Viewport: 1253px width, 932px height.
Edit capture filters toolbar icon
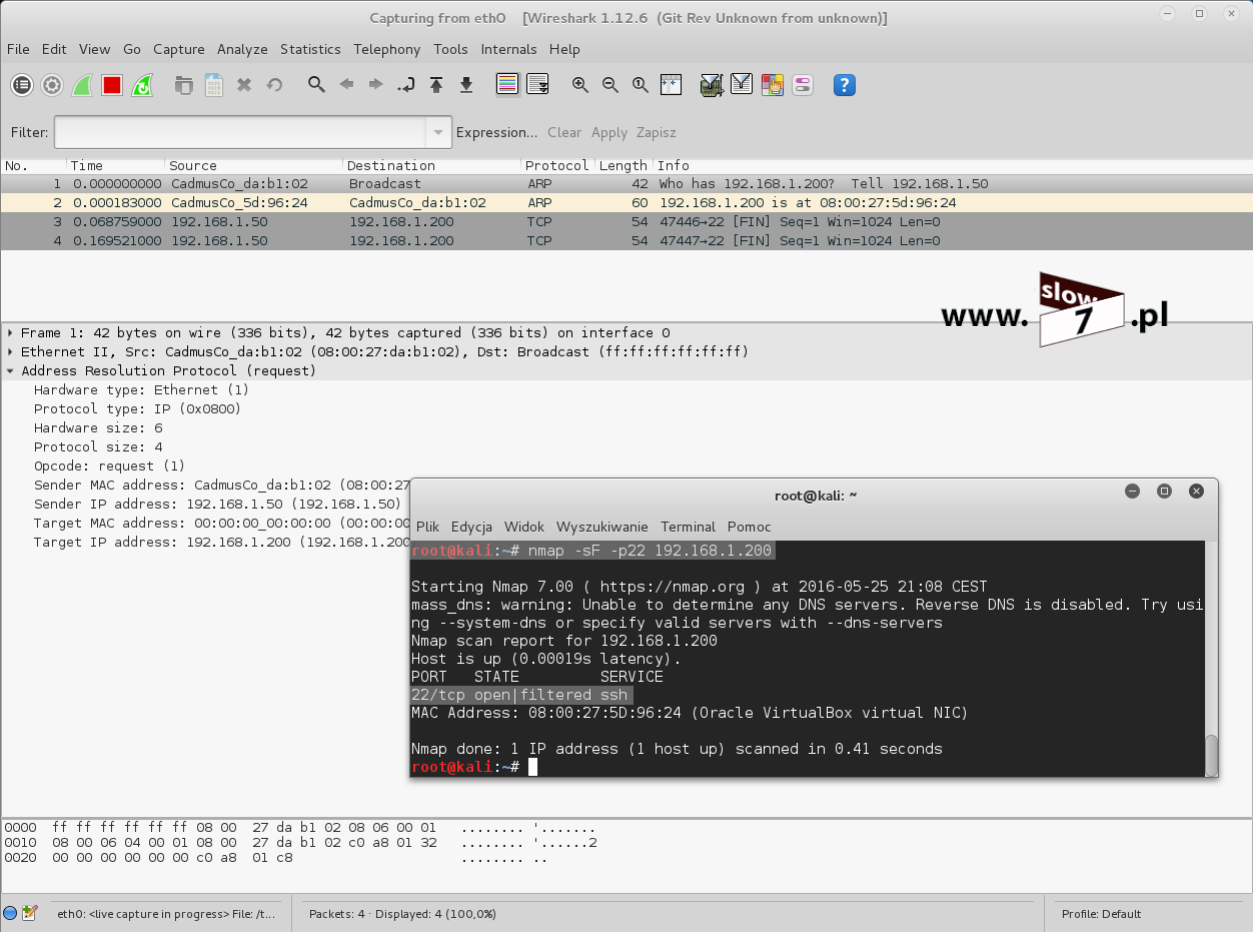712,85
